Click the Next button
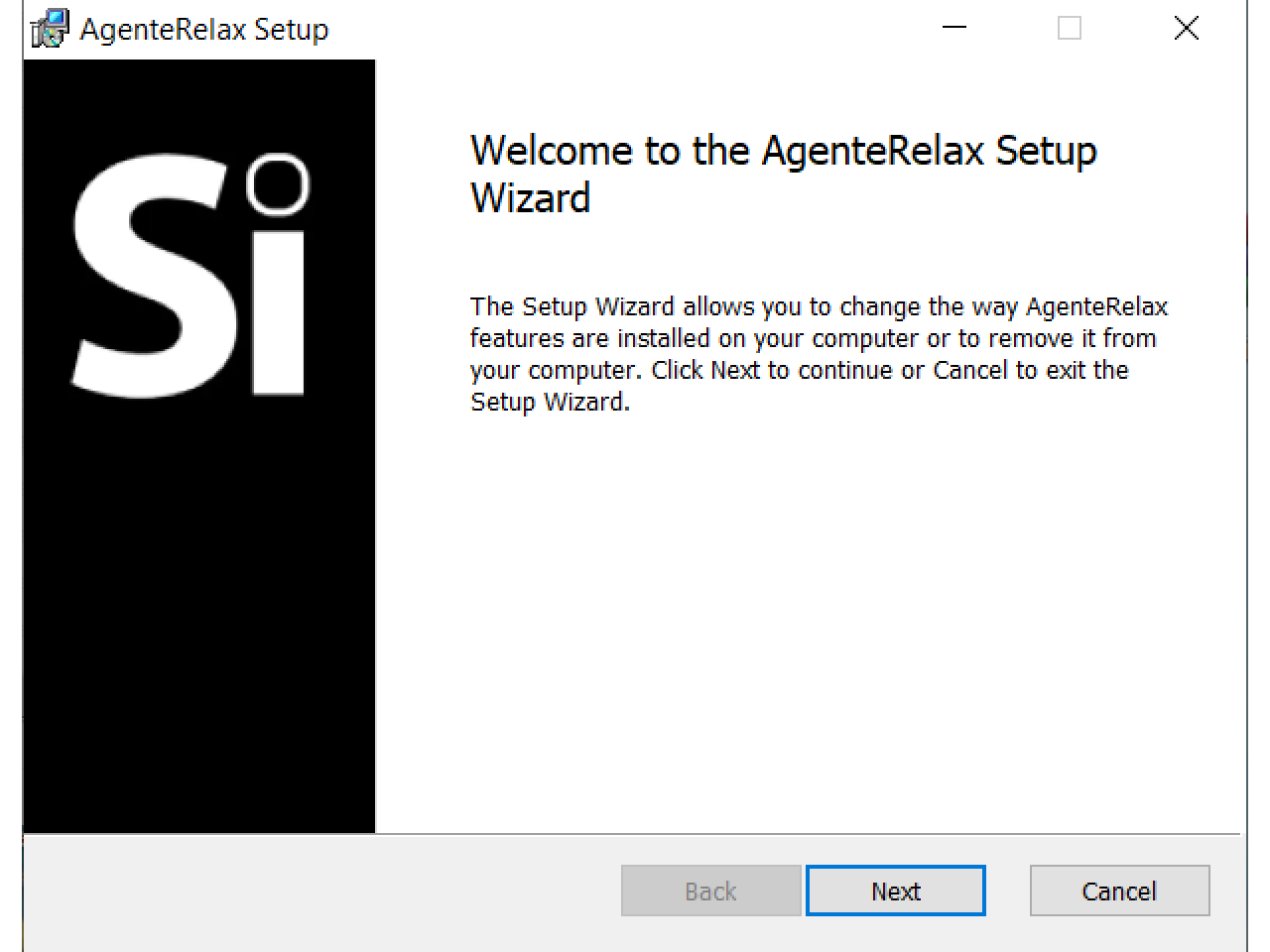Viewport: 1270px width, 952px height. 895,891
